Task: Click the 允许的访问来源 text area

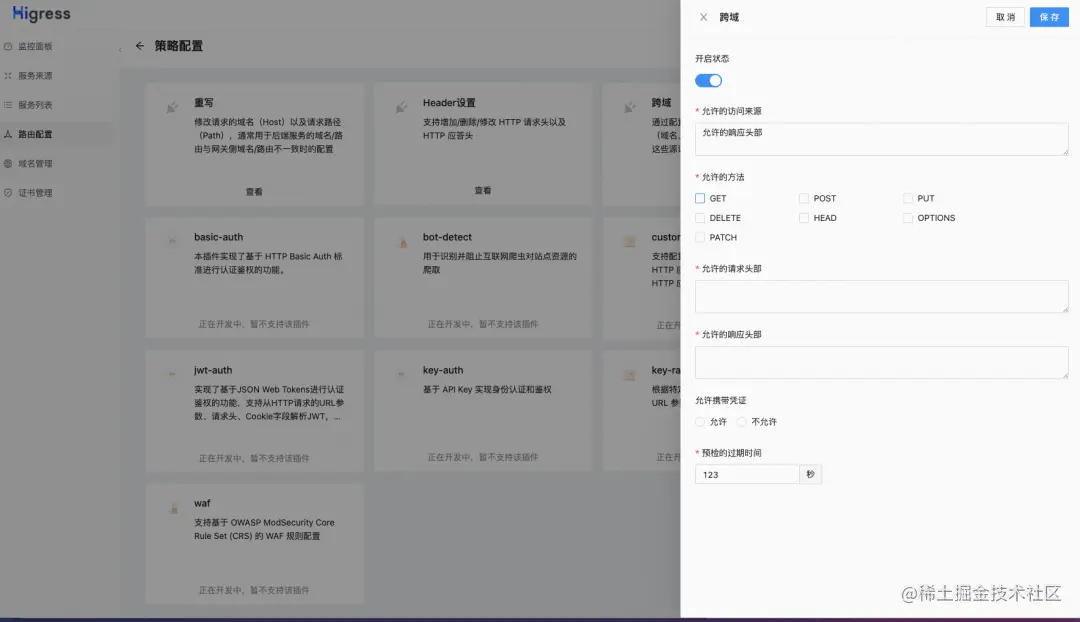Action: tap(882, 139)
